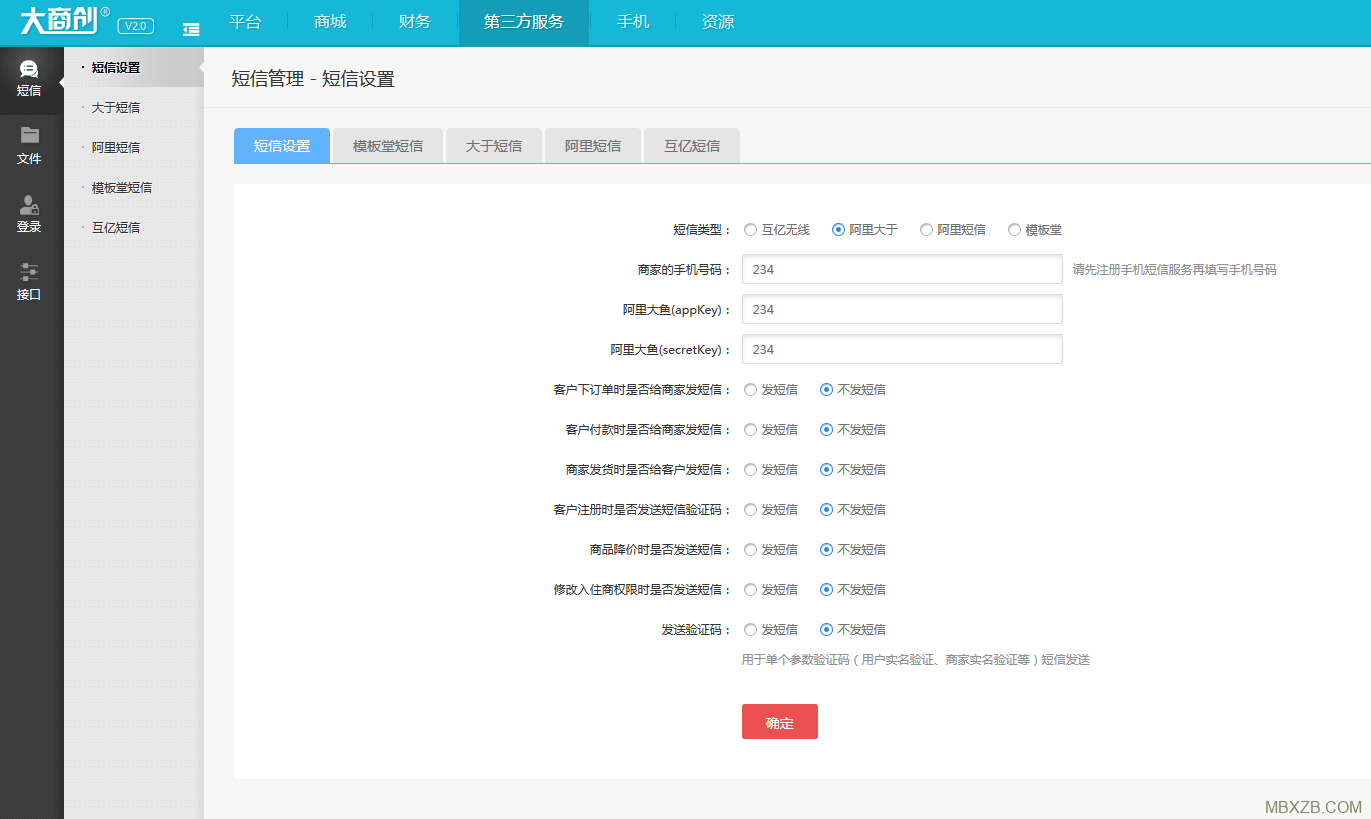Enable 发短信 for 客户付款时是否给商家发短信
The width and height of the screenshot is (1371, 819).
750,430
